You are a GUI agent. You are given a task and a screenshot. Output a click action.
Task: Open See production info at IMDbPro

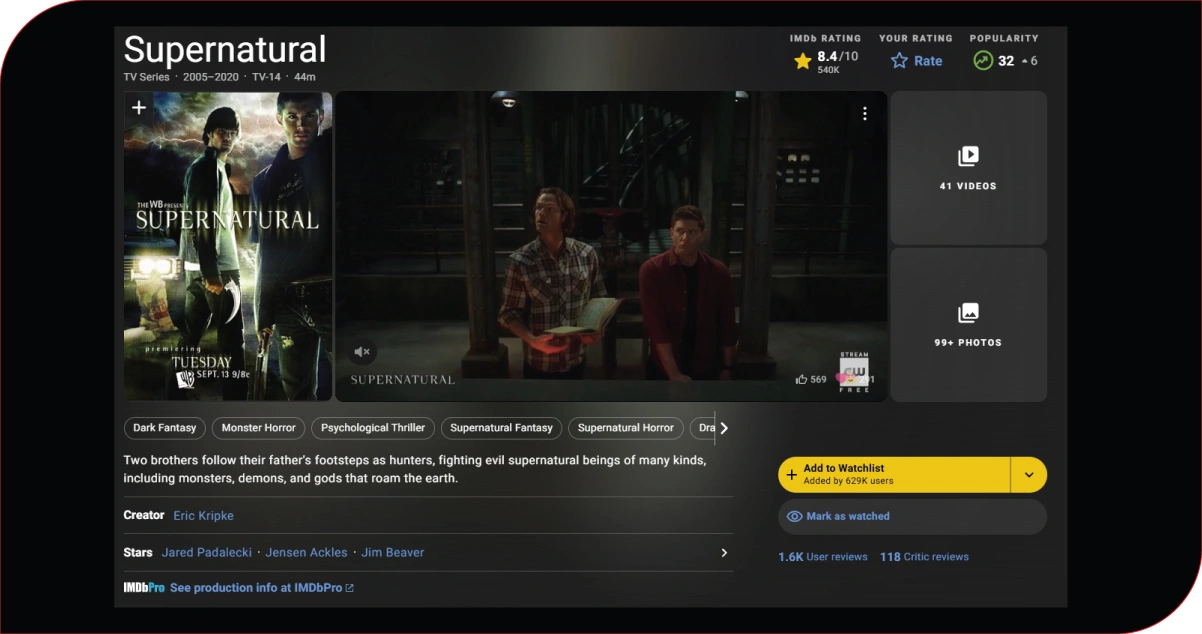point(262,588)
